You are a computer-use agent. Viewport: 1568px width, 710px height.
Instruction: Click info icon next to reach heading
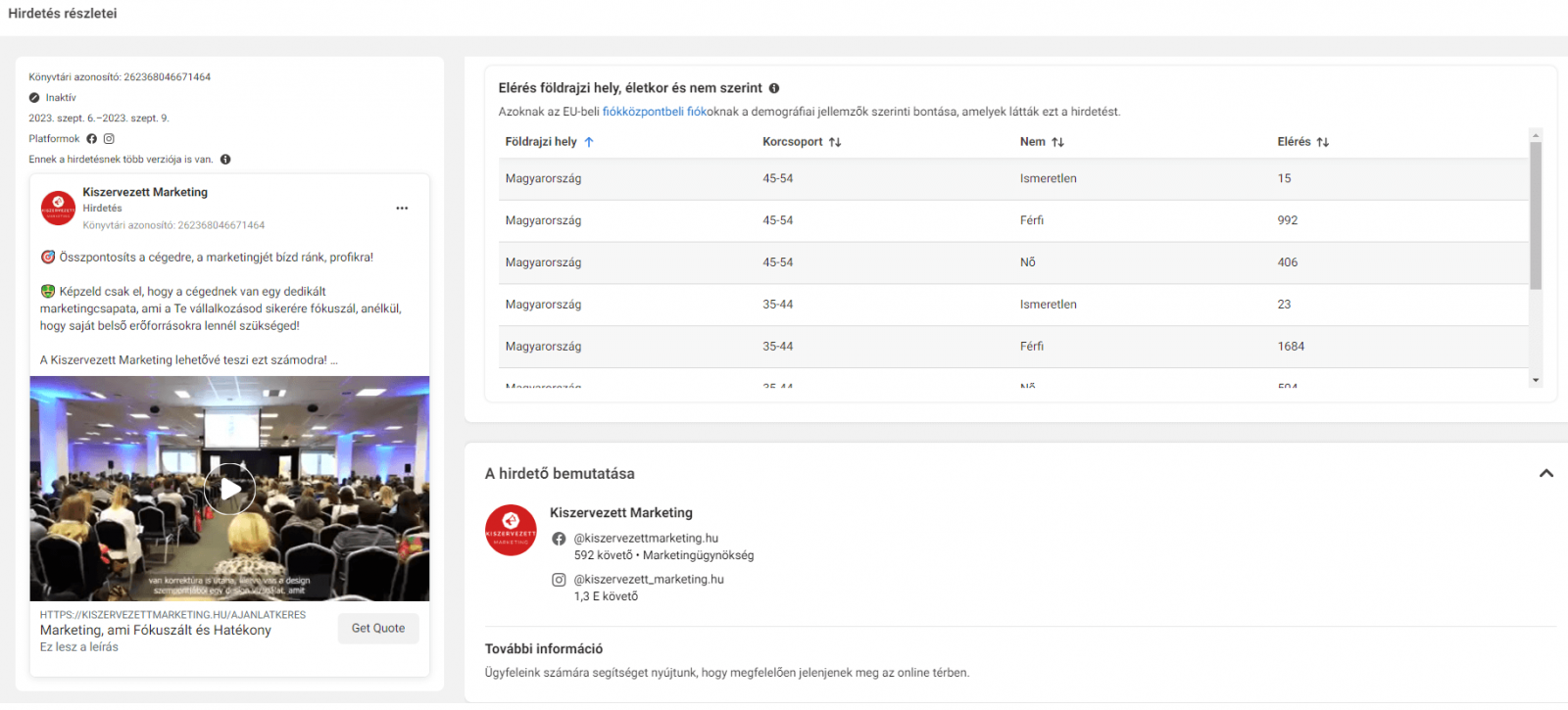tap(774, 88)
